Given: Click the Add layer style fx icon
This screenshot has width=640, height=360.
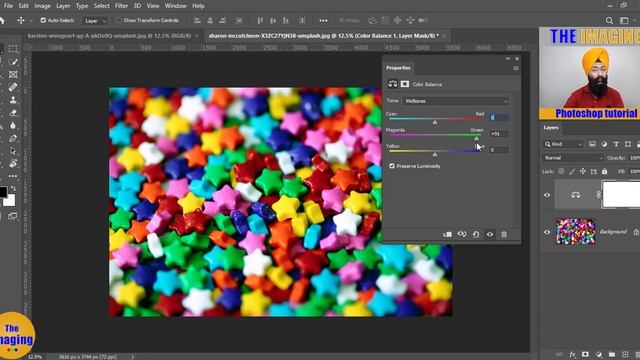Looking at the screenshot, I should tap(572, 355).
